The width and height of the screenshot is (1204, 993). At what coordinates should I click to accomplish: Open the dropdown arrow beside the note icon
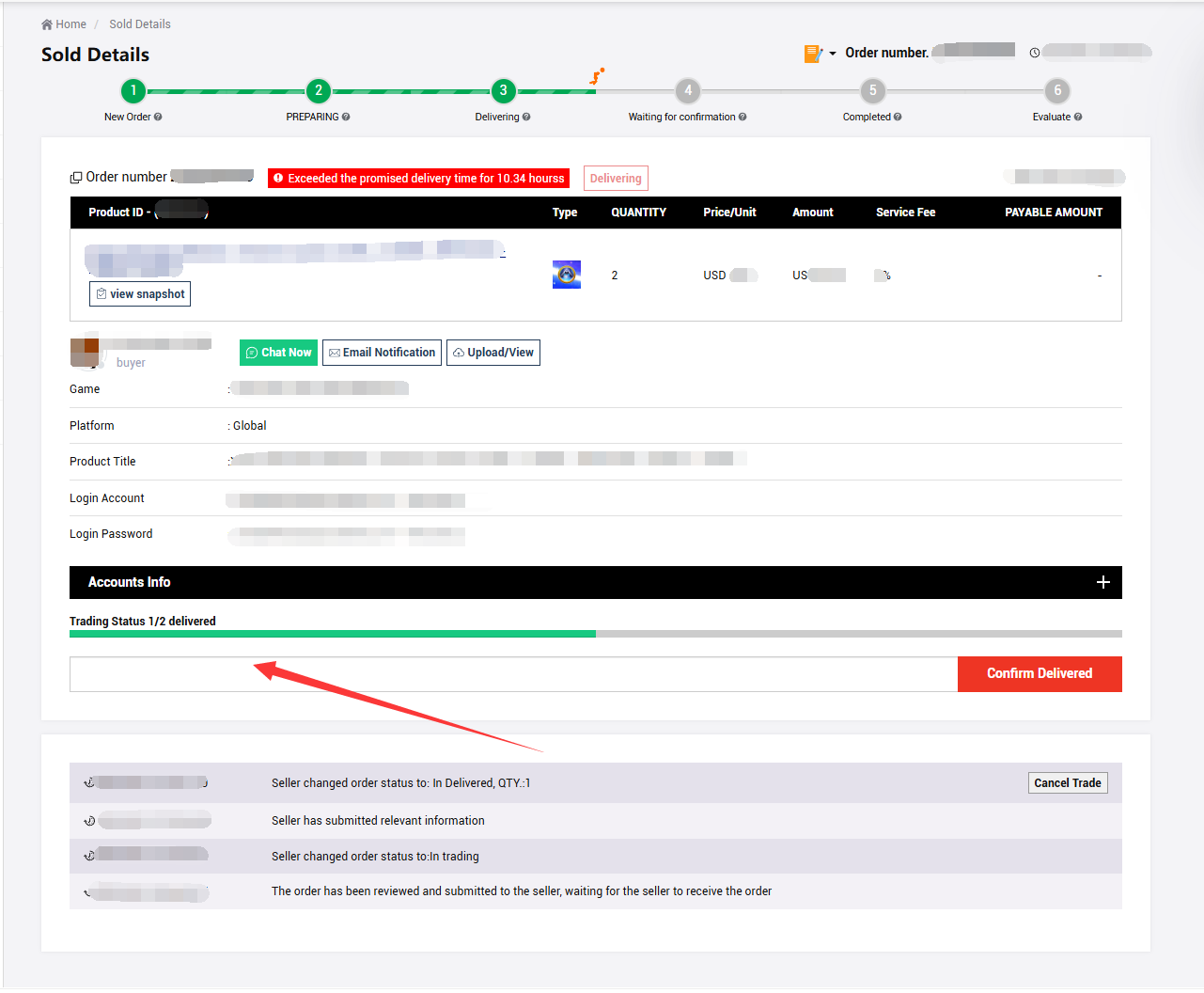[833, 54]
